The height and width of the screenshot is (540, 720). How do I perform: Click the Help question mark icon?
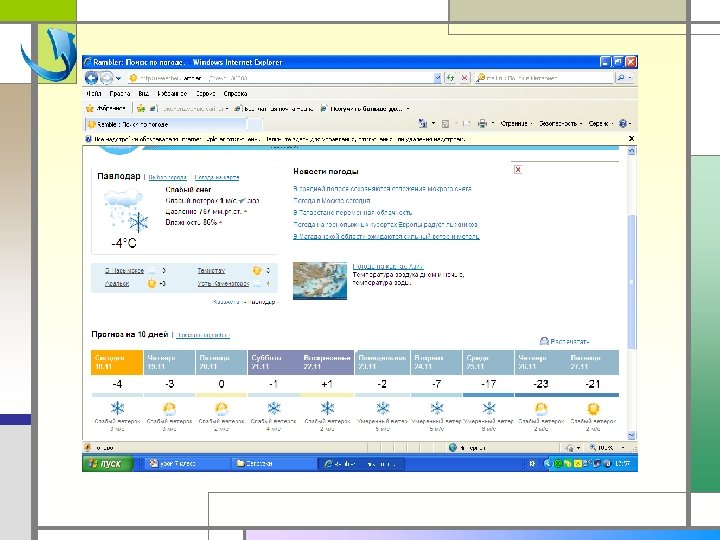(x=623, y=124)
